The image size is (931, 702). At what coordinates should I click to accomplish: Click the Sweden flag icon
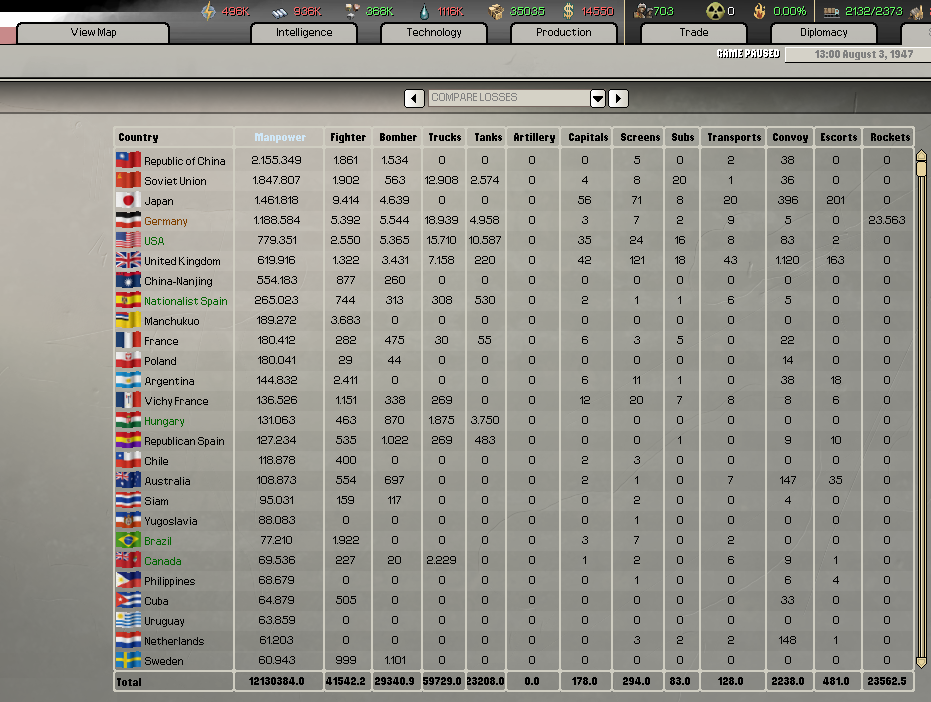(128, 660)
